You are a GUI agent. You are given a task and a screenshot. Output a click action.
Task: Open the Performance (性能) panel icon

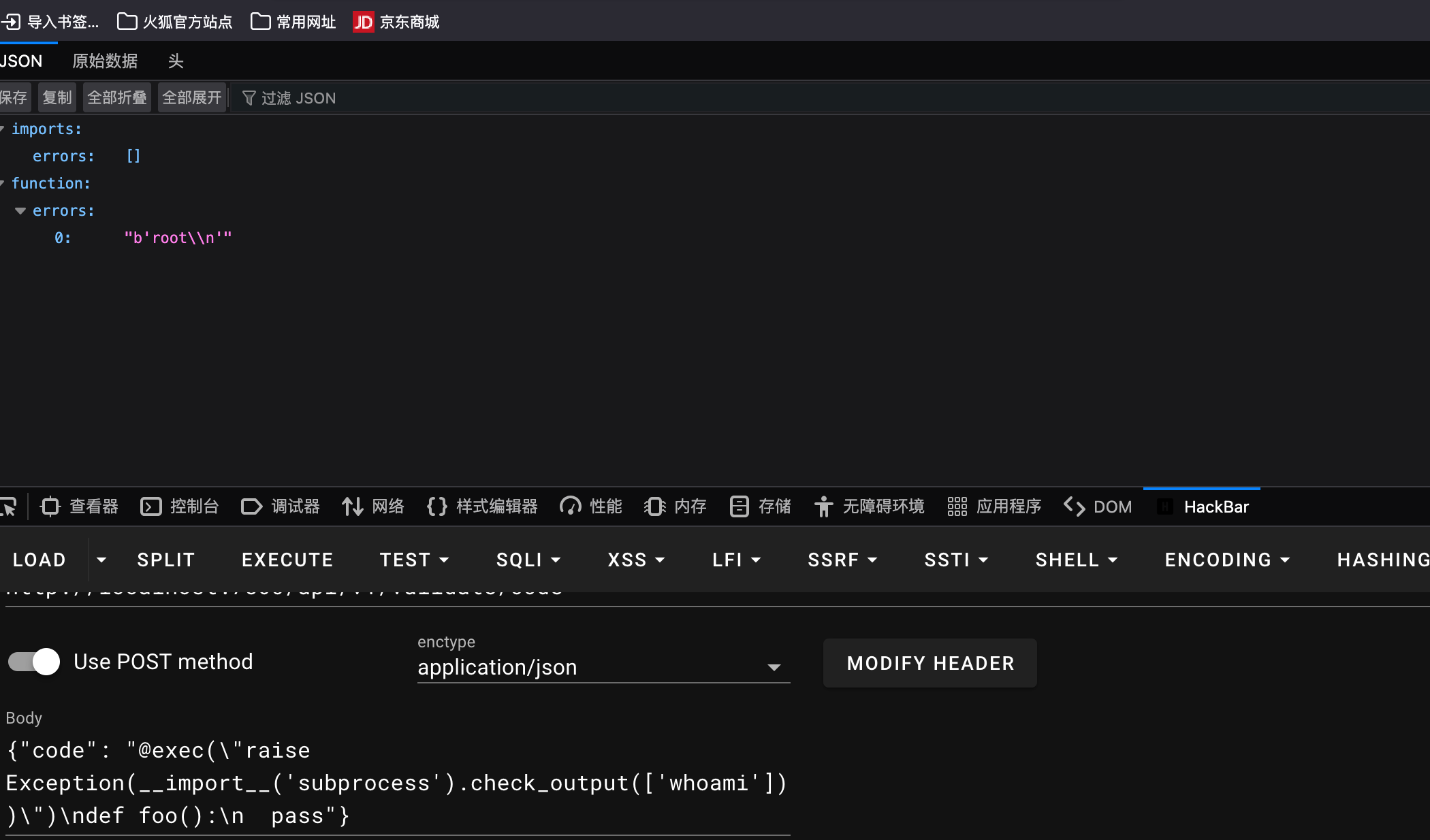(x=570, y=506)
